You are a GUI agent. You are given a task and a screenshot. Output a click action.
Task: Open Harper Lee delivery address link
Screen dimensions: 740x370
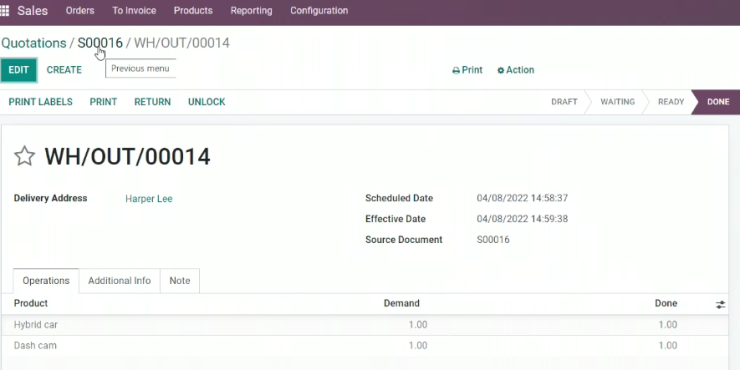click(149, 199)
